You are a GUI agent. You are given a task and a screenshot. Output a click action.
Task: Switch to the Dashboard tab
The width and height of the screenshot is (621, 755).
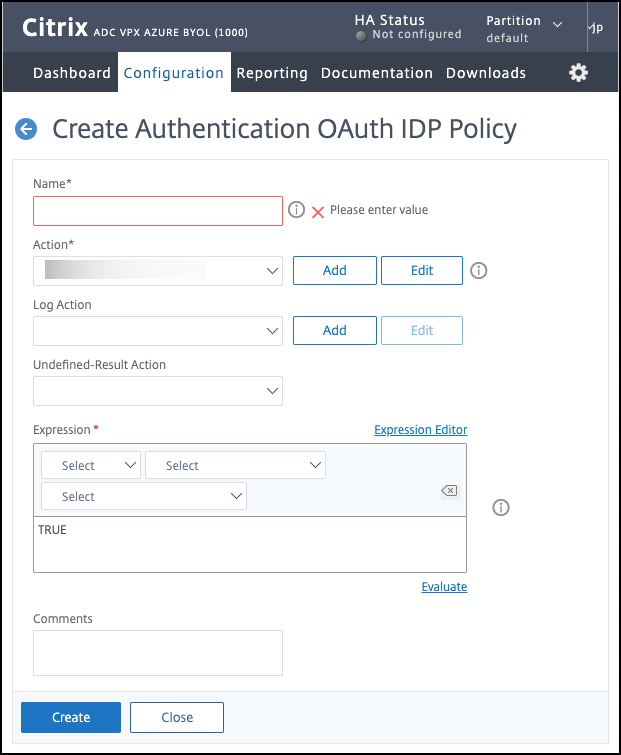(x=72, y=73)
